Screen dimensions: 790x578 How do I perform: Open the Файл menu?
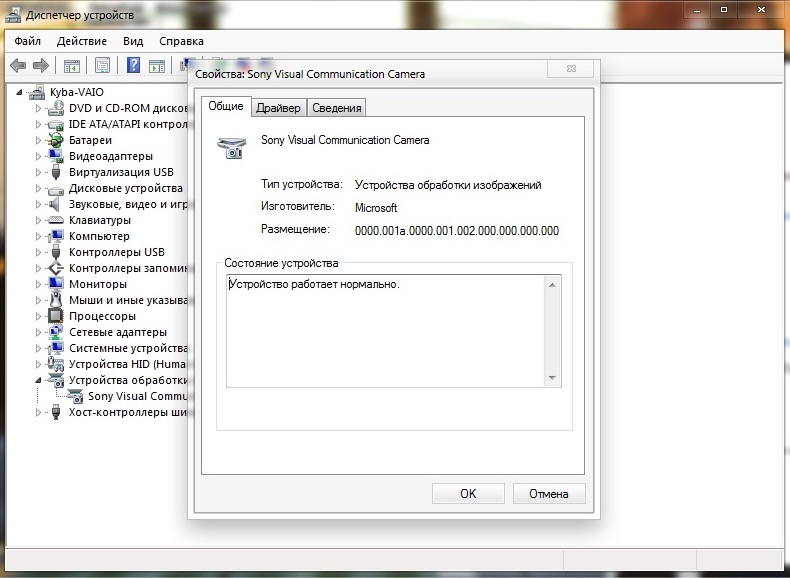click(x=27, y=41)
